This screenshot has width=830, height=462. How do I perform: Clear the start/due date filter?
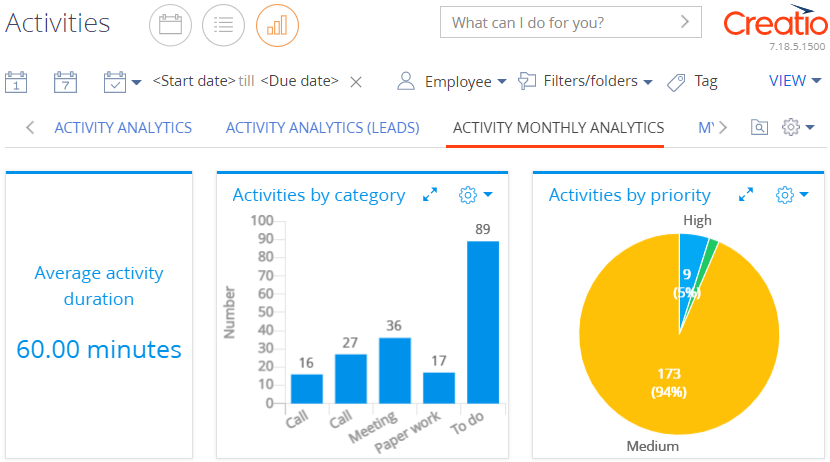tap(356, 82)
